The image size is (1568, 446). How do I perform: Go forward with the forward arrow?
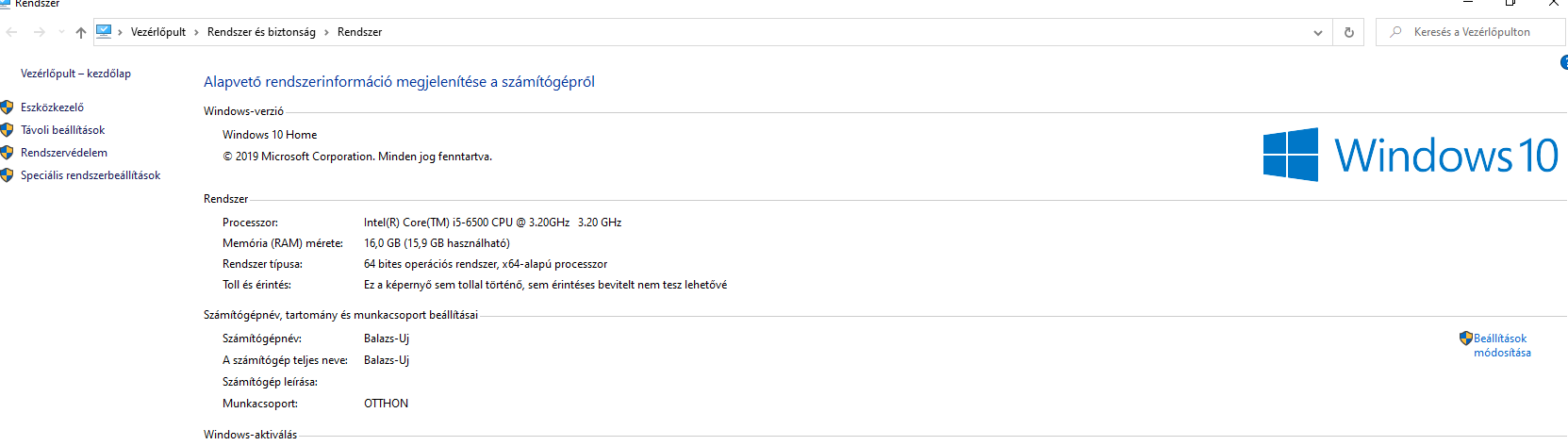pos(39,32)
